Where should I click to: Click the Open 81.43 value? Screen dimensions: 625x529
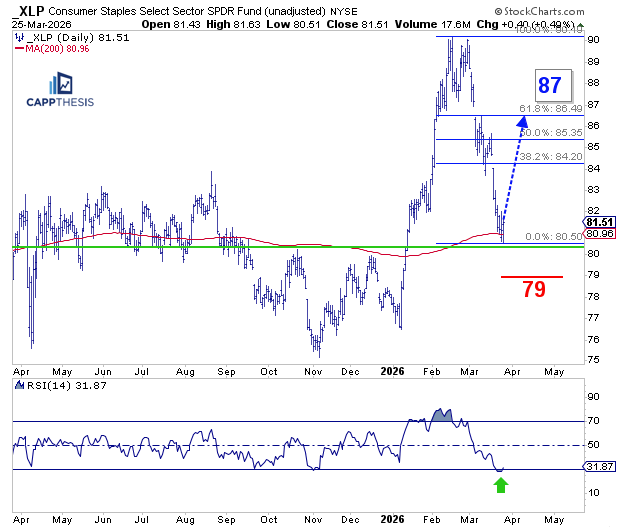pos(171,24)
